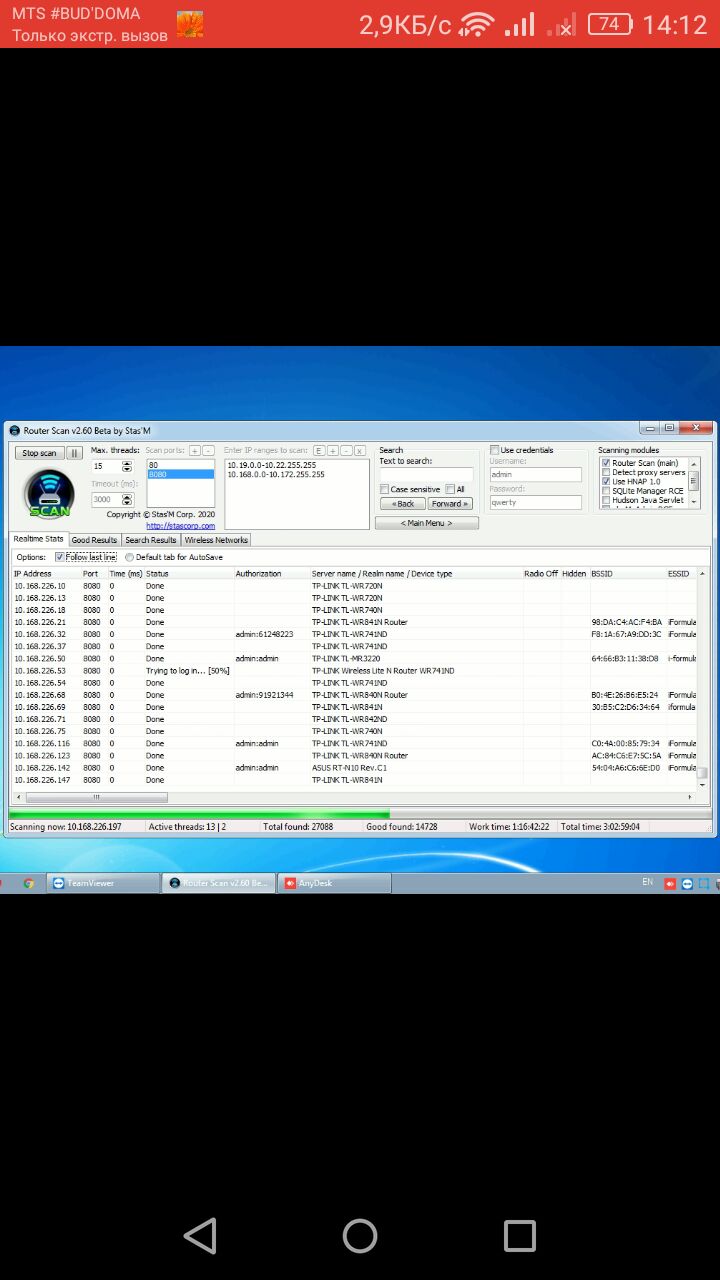Remove a scan port with the minus button
This screenshot has height=1280, width=720.
coord(208,451)
